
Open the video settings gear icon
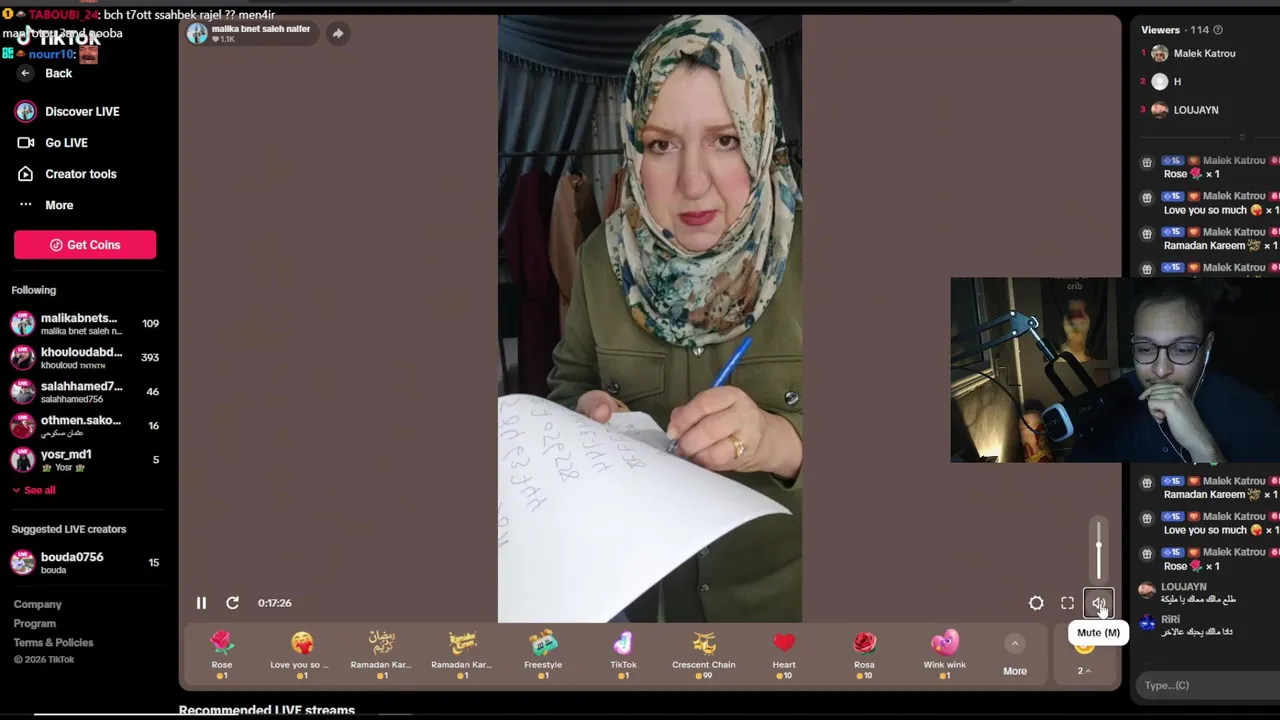pyautogui.click(x=1036, y=603)
